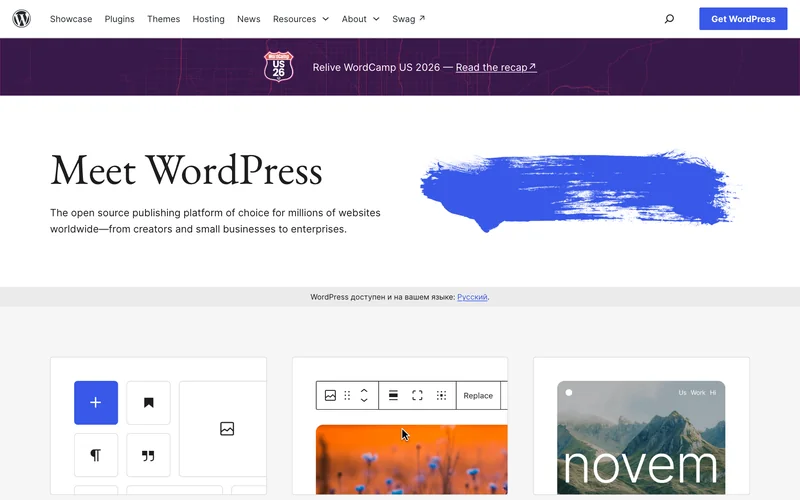Click 'Hi' in novem preview nav
The image size is (800, 500).
[x=713, y=392]
